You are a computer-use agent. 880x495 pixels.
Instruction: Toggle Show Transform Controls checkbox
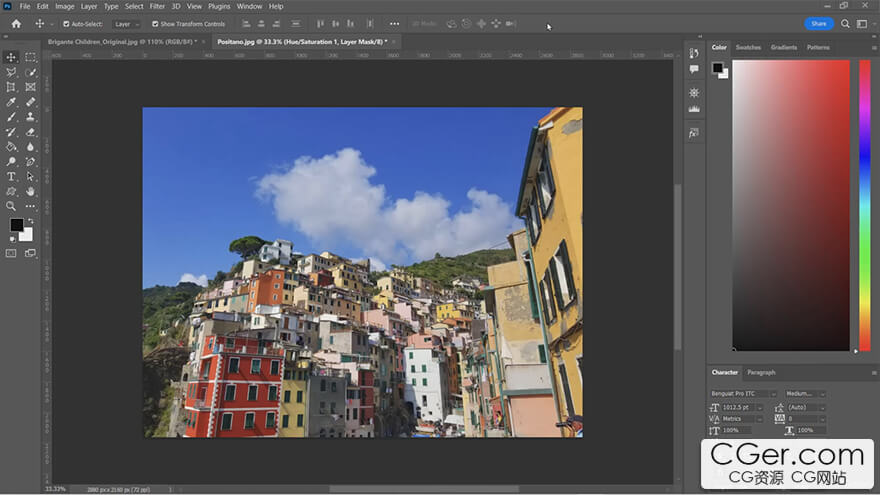pyautogui.click(x=155, y=24)
